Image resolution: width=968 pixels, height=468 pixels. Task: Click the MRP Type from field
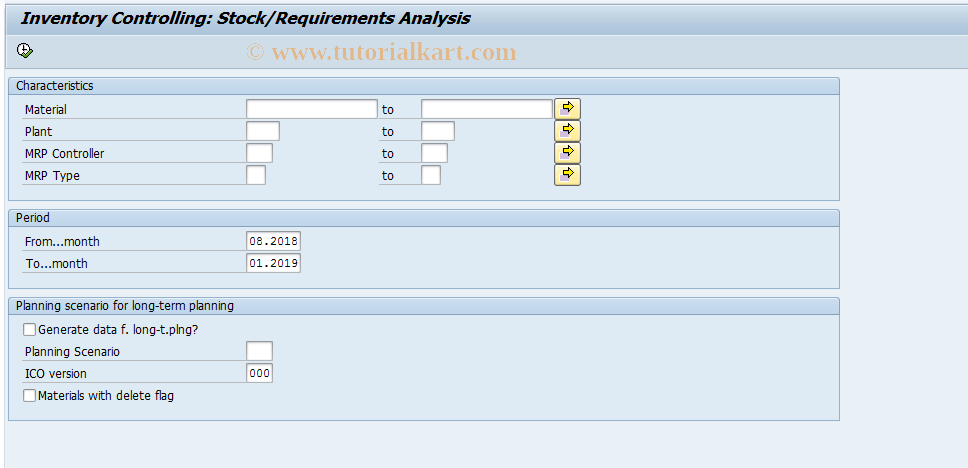(256, 175)
